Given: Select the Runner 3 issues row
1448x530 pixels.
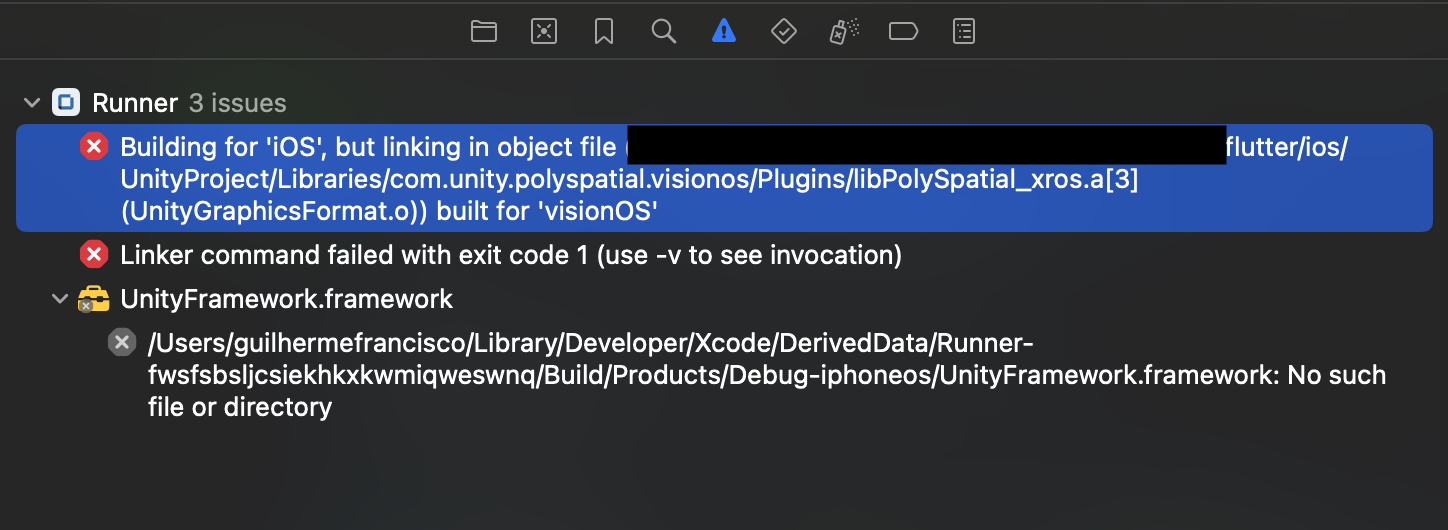Looking at the screenshot, I should tap(724, 103).
